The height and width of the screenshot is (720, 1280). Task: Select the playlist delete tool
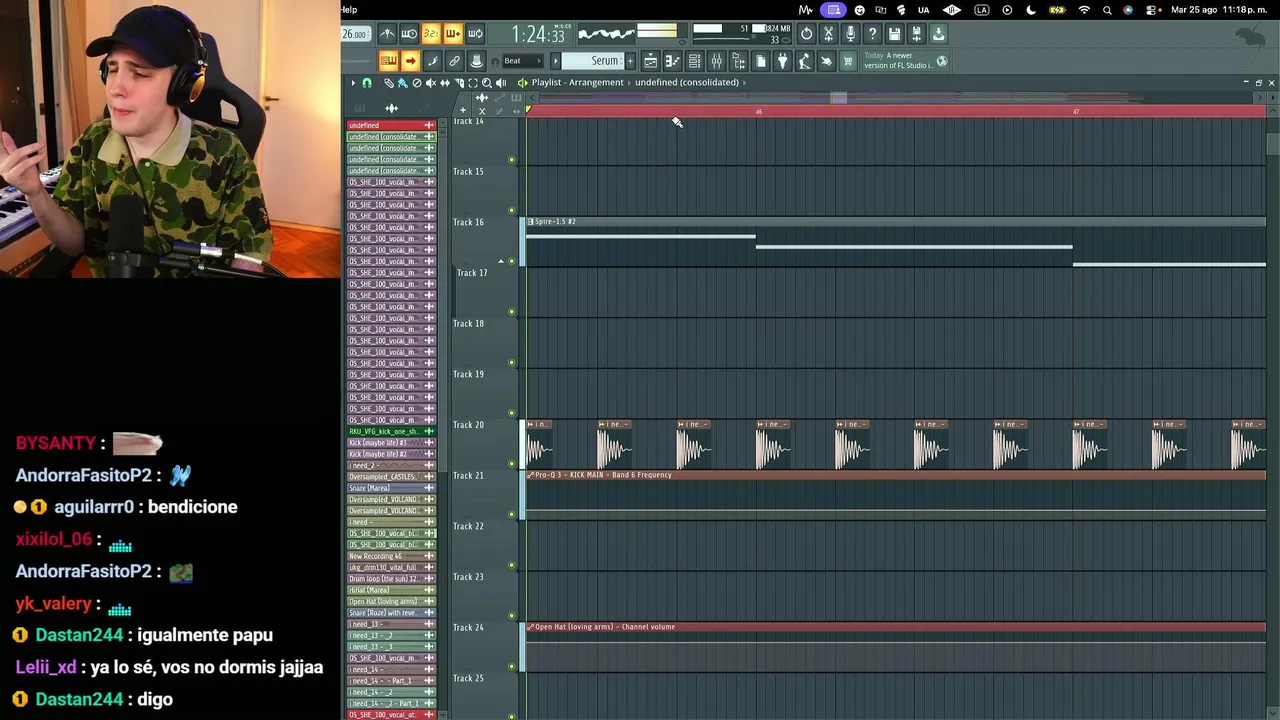point(417,83)
